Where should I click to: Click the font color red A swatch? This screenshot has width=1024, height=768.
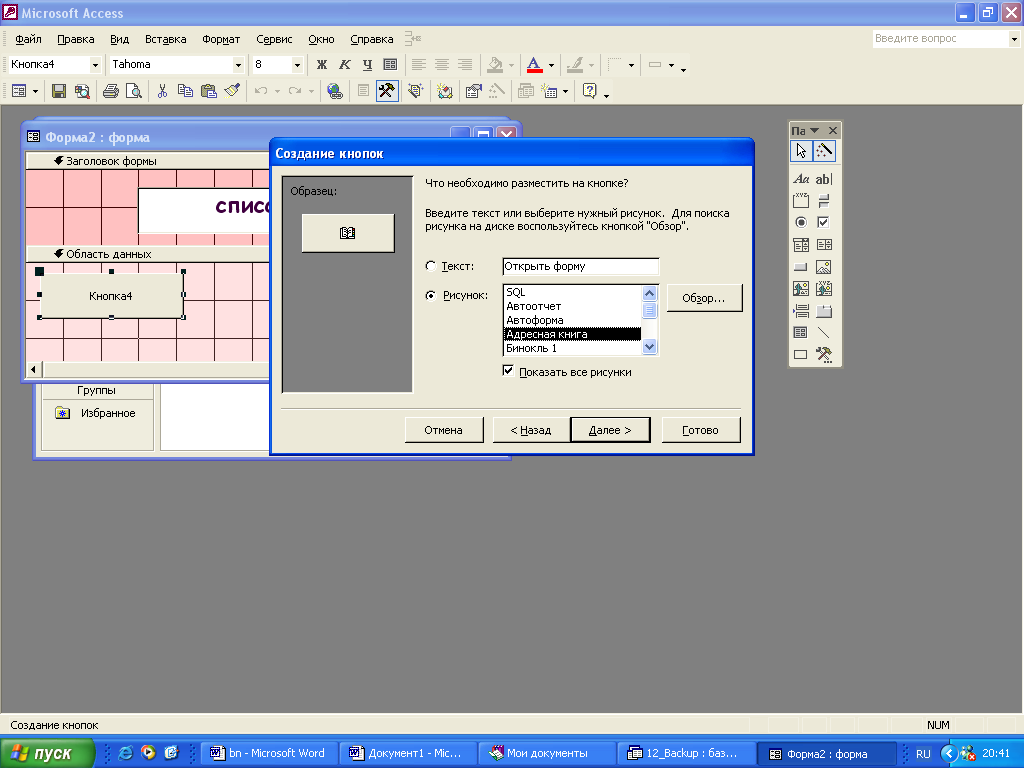point(534,65)
